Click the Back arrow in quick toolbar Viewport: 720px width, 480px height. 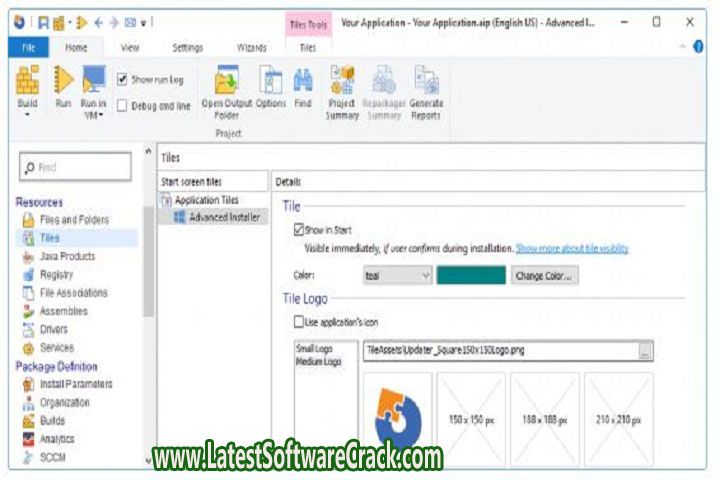[98, 22]
